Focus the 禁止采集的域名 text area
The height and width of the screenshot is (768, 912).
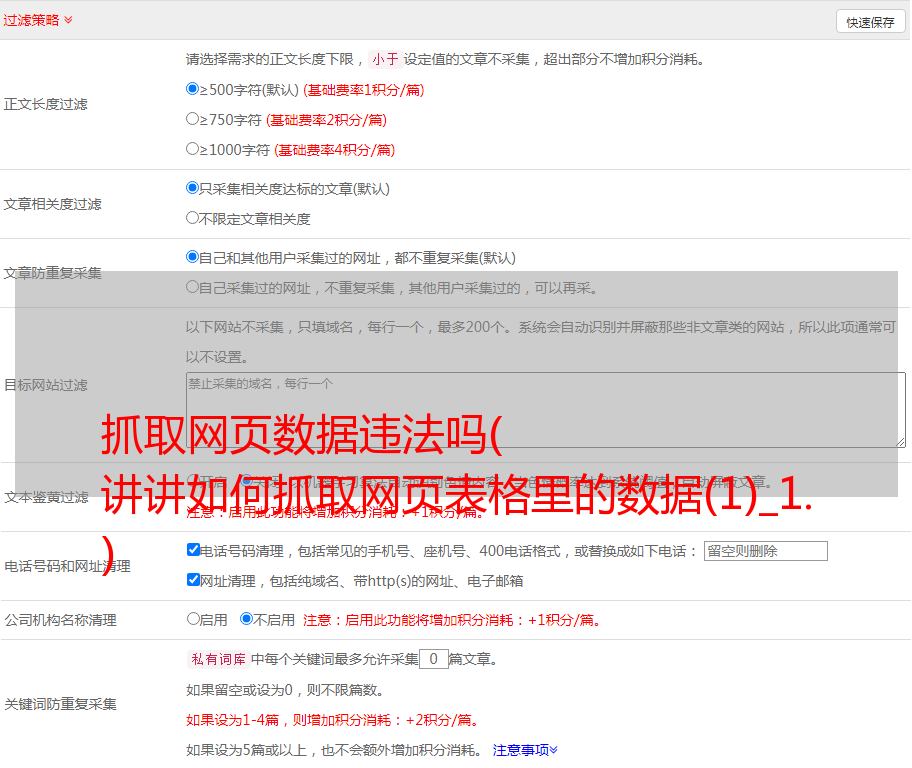pyautogui.click(x=545, y=410)
